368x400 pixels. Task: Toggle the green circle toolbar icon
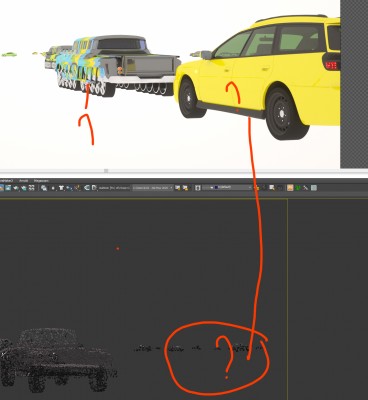298,188
